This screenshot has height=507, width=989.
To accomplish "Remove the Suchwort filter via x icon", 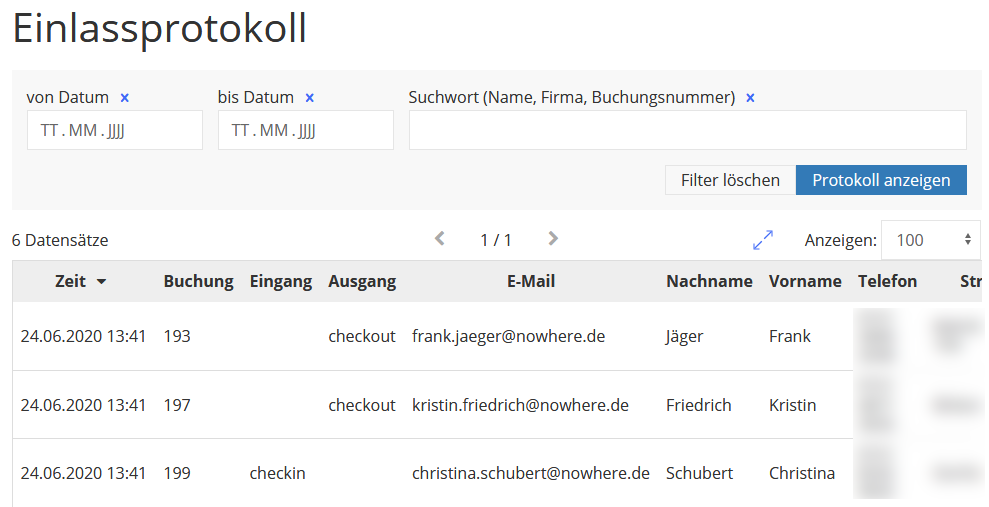I will tap(751, 98).
